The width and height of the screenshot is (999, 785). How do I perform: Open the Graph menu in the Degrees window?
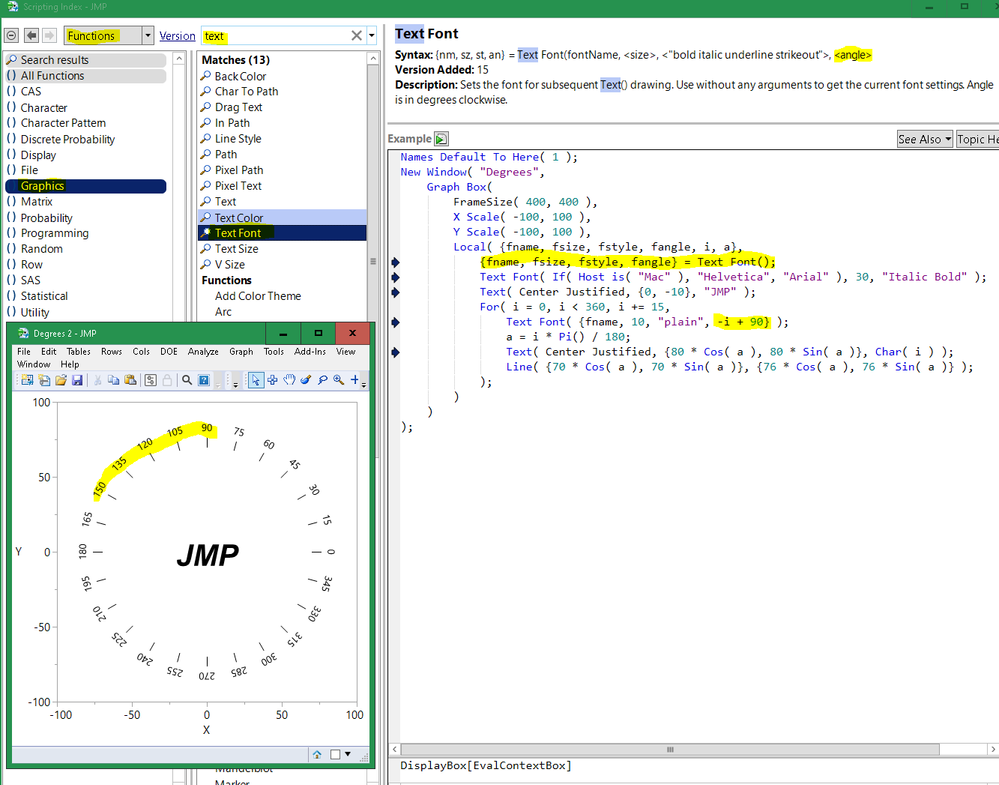pos(241,352)
